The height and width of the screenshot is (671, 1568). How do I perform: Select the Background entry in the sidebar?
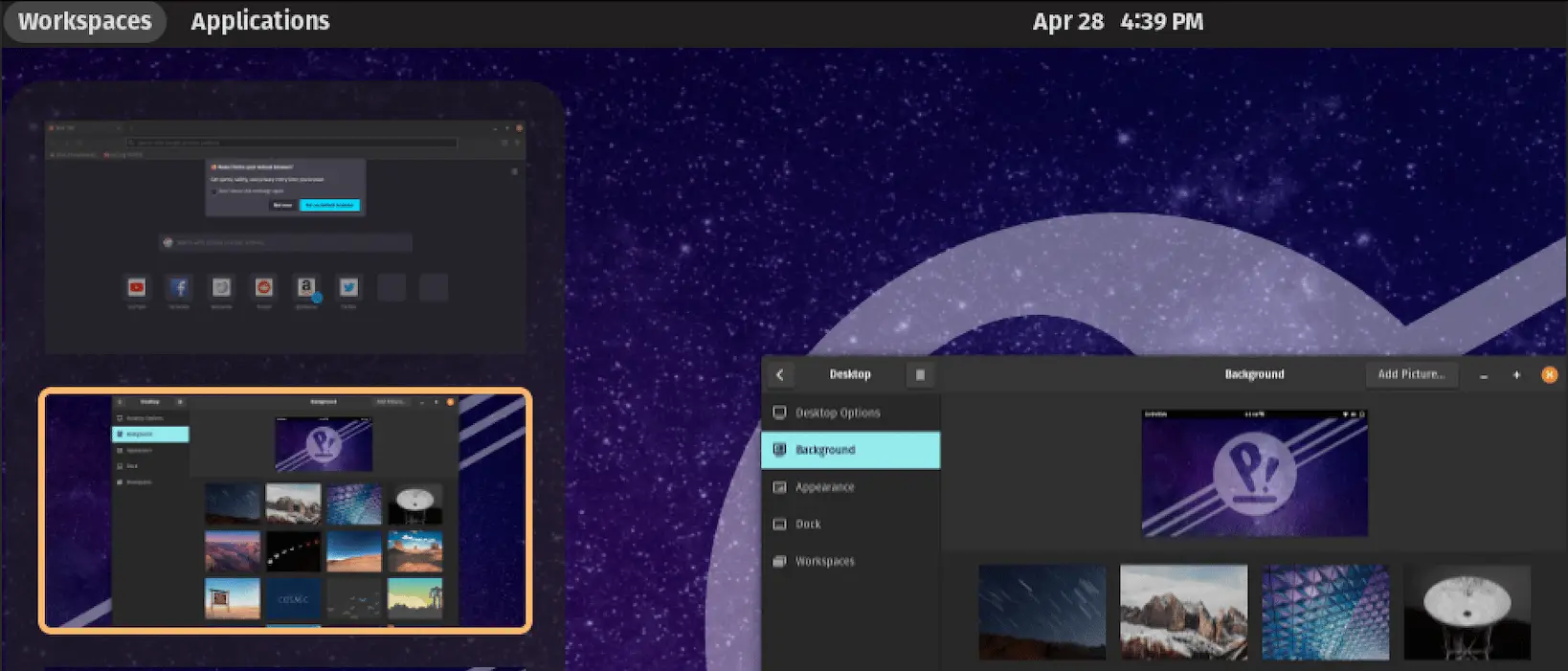point(850,450)
